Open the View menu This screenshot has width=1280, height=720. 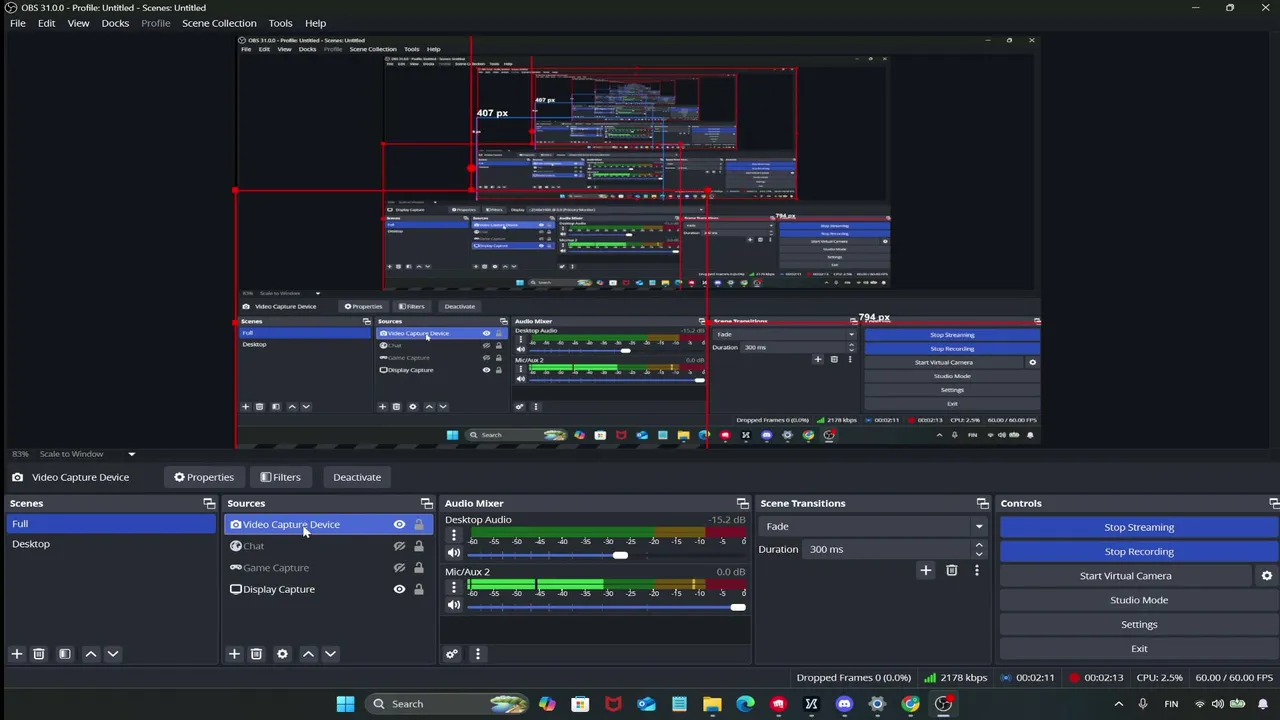click(78, 23)
